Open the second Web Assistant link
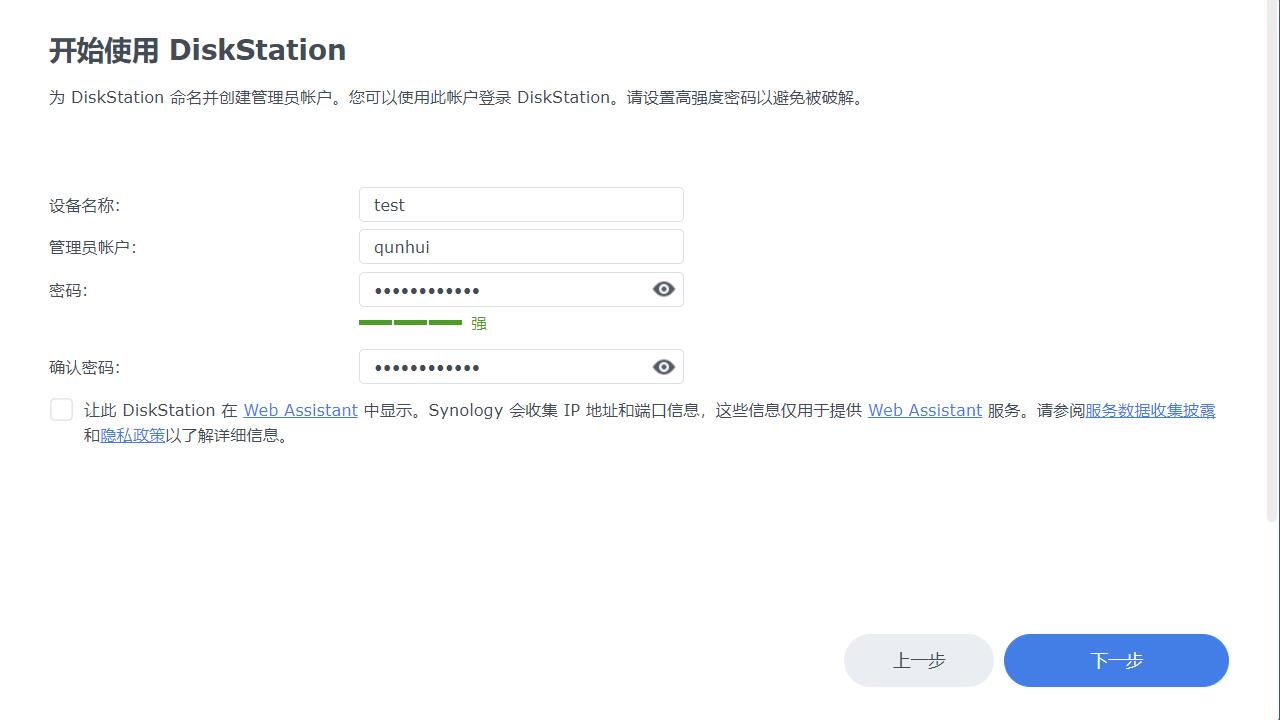This screenshot has width=1280, height=720. click(x=924, y=410)
